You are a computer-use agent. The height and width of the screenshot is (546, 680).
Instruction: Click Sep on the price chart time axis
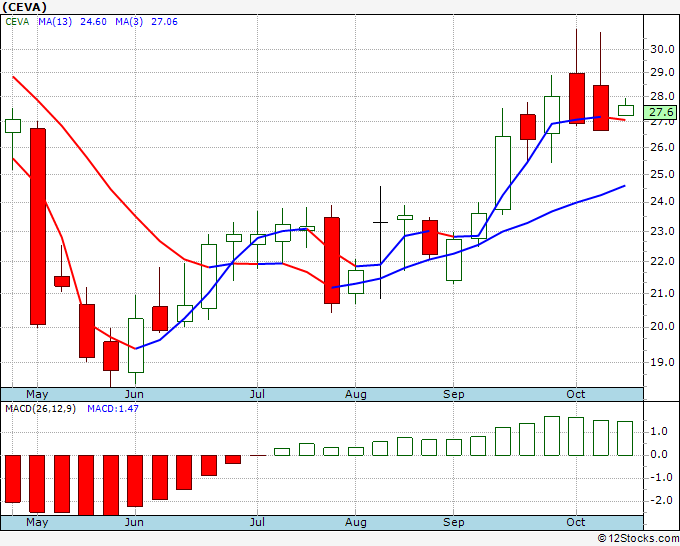point(454,395)
